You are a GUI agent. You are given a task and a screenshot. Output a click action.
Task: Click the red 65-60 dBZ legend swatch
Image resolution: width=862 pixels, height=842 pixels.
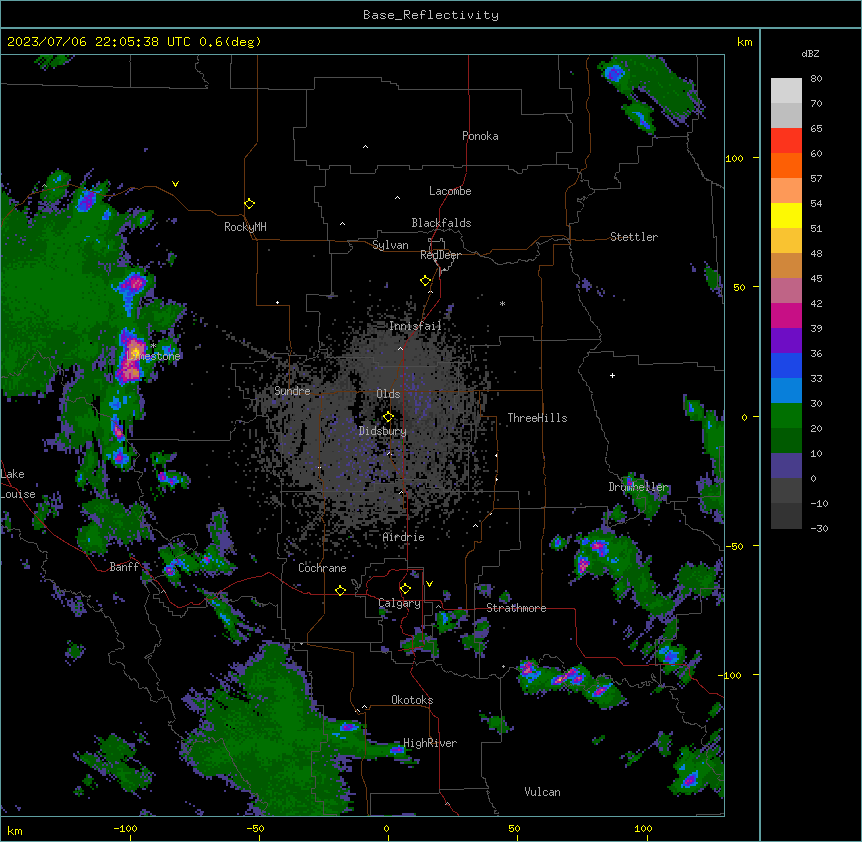(x=786, y=140)
